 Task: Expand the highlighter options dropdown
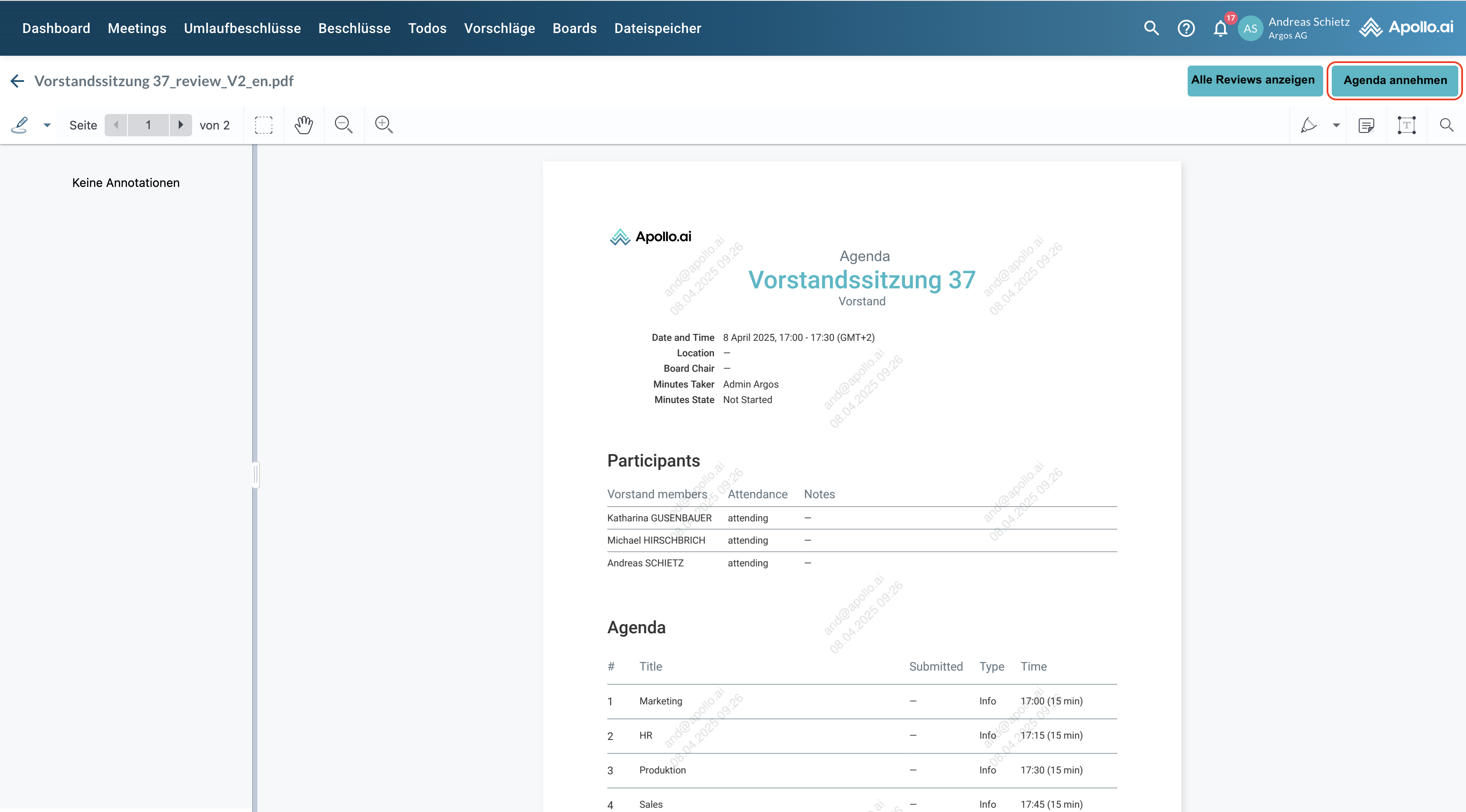[x=1336, y=125]
